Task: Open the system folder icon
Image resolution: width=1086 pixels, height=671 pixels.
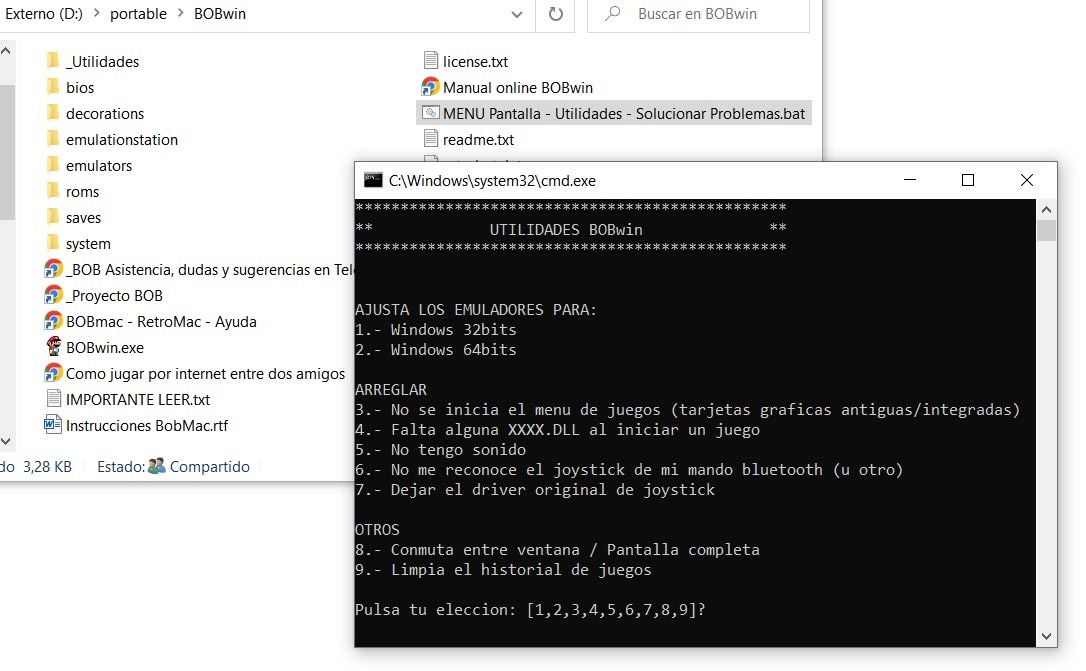Action: click(x=53, y=243)
